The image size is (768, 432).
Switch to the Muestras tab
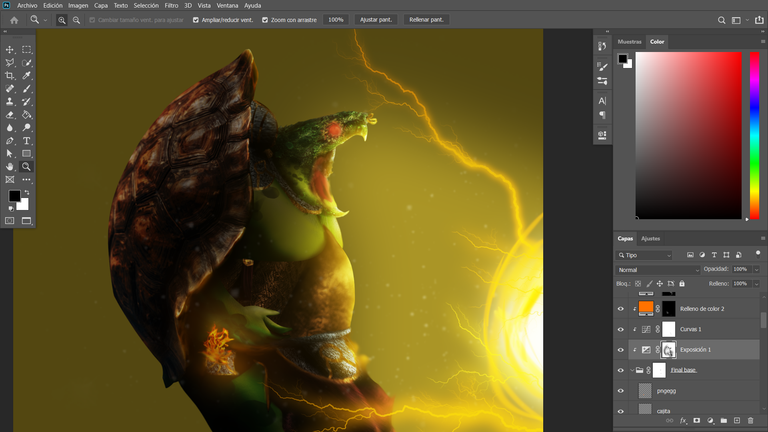tap(629, 42)
